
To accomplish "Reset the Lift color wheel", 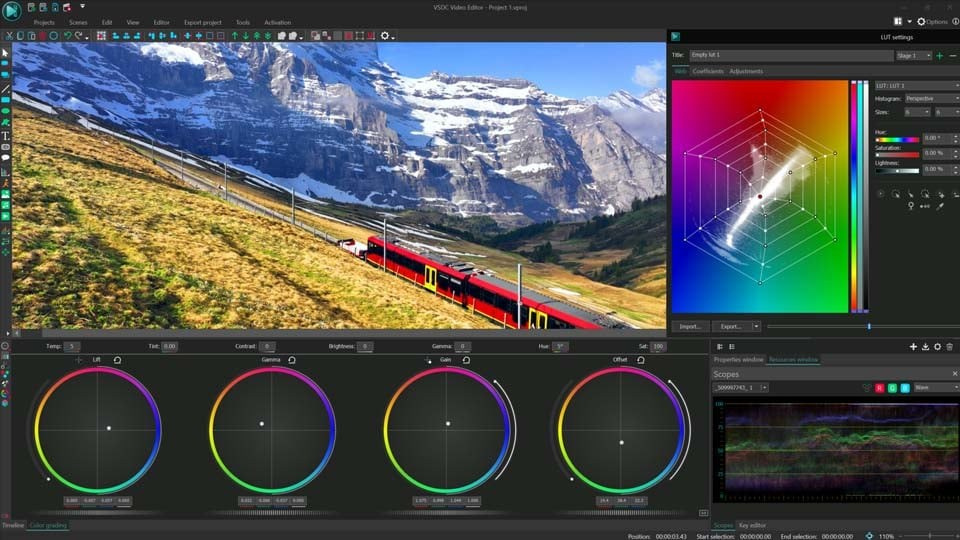I will click(117, 360).
